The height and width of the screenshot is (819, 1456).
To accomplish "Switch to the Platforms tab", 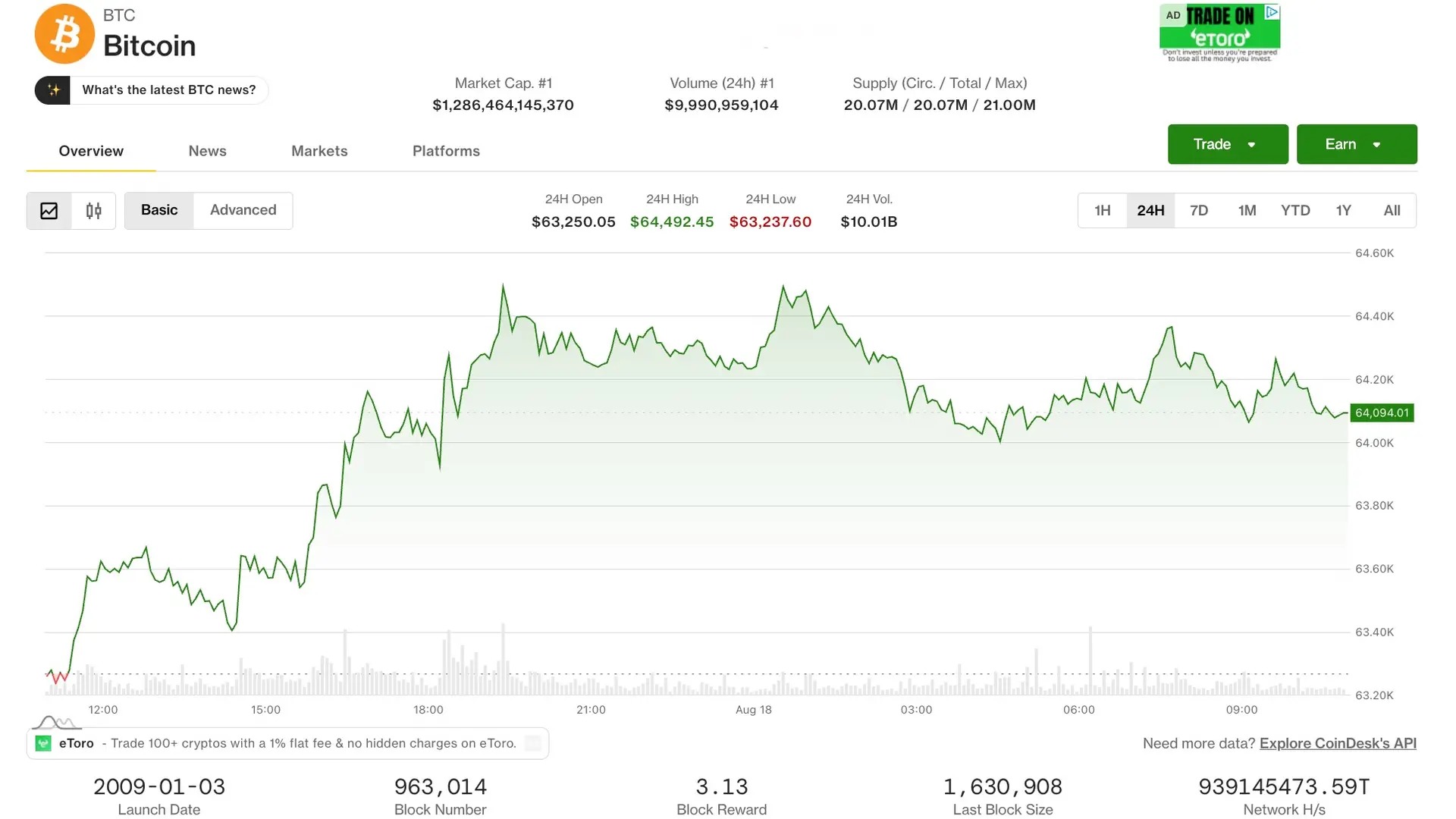I will pyautogui.click(x=446, y=151).
